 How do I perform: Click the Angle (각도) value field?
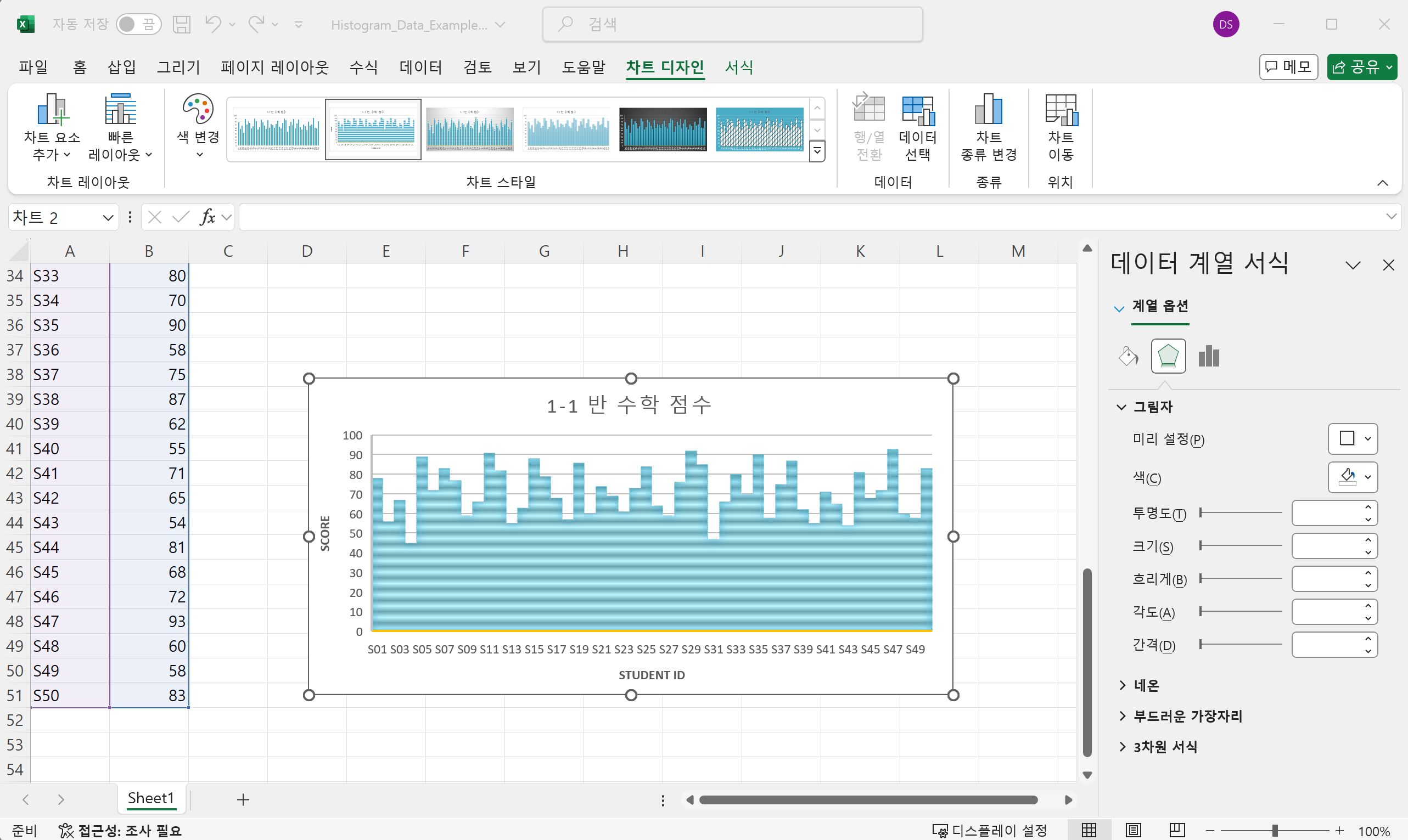click(1326, 612)
